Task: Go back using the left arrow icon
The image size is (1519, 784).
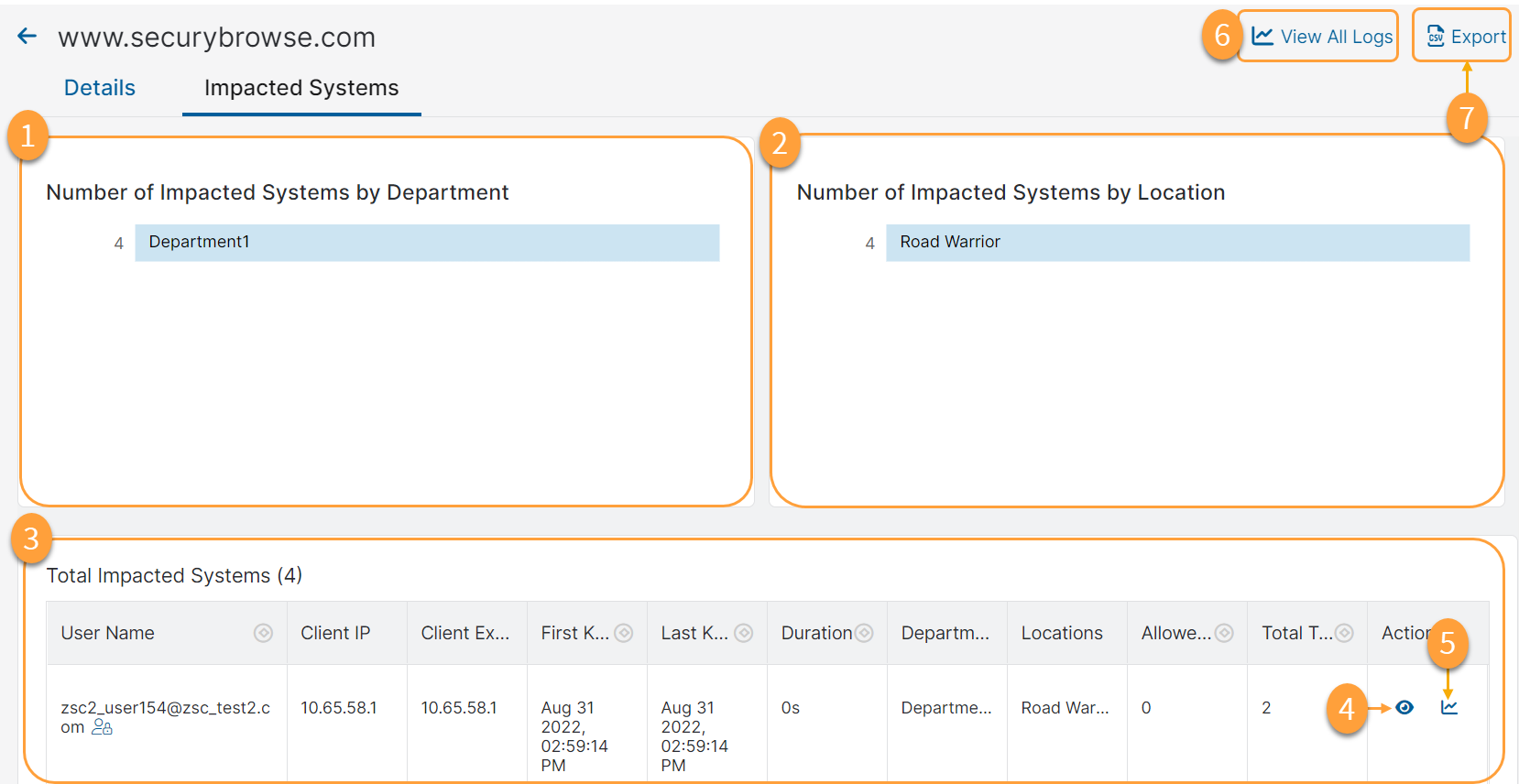Action: tap(27, 36)
